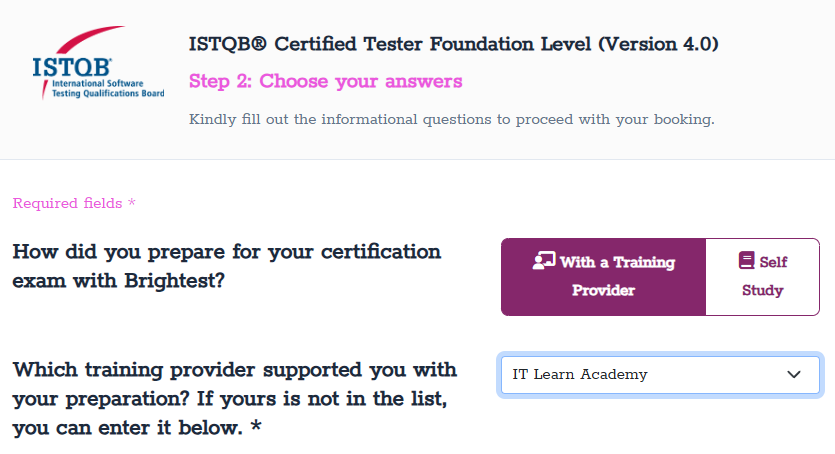The height and width of the screenshot is (454, 835).
Task: Click the asterisk after the provider question
Action: (x=256, y=429)
